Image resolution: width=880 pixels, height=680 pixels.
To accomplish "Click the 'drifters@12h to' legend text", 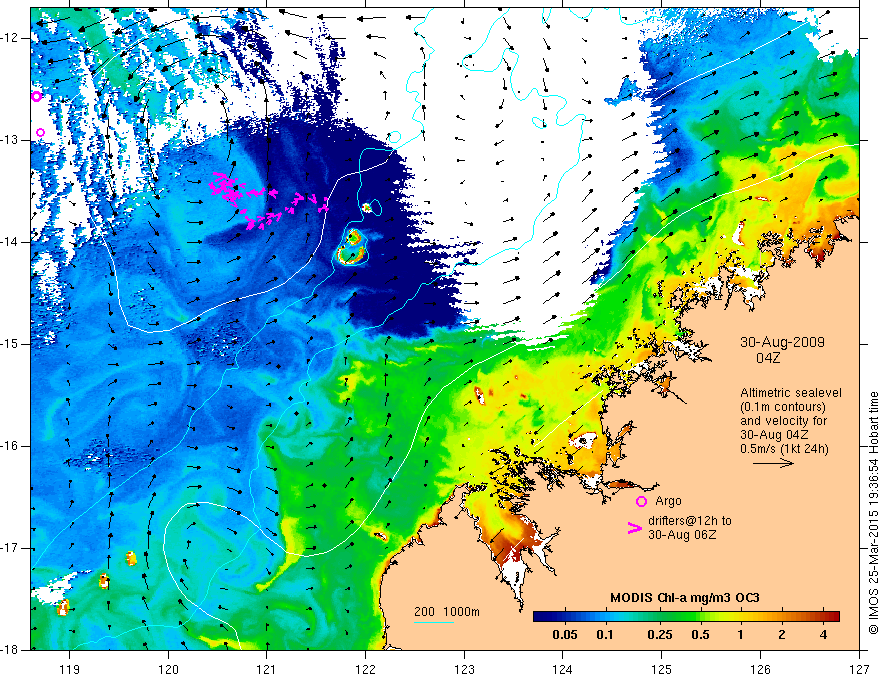I will [x=690, y=521].
